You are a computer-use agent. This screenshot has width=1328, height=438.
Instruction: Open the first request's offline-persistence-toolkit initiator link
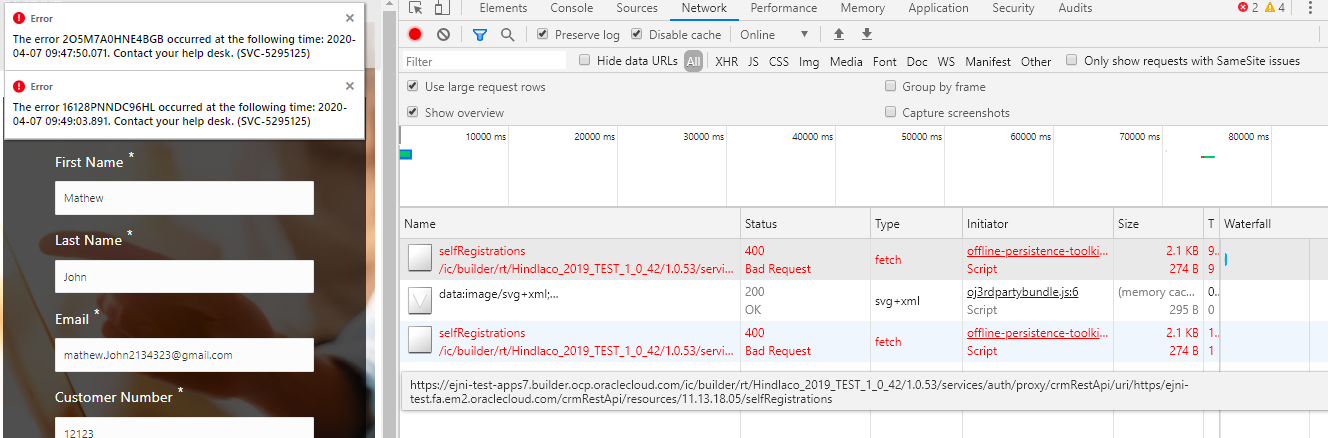pyautogui.click(x=1038, y=251)
